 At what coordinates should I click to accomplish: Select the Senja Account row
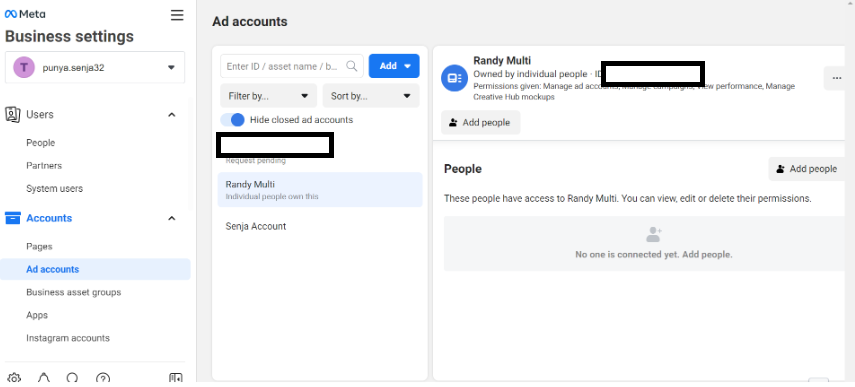coord(320,226)
